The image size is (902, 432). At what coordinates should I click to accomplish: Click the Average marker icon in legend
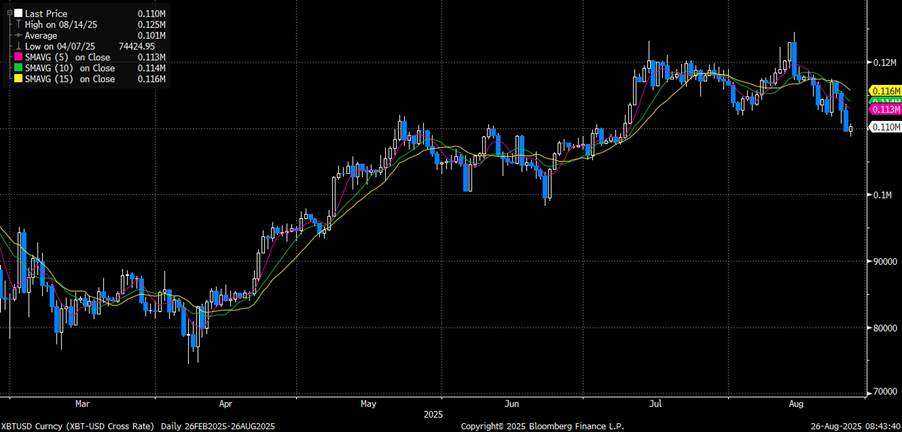coord(20,35)
